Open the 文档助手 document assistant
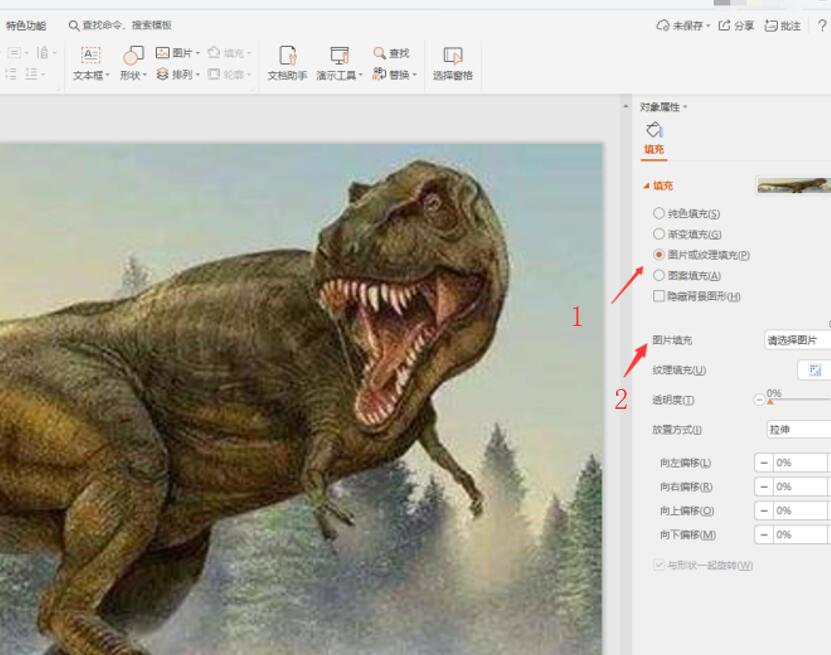The width and height of the screenshot is (831, 655). coord(288,63)
